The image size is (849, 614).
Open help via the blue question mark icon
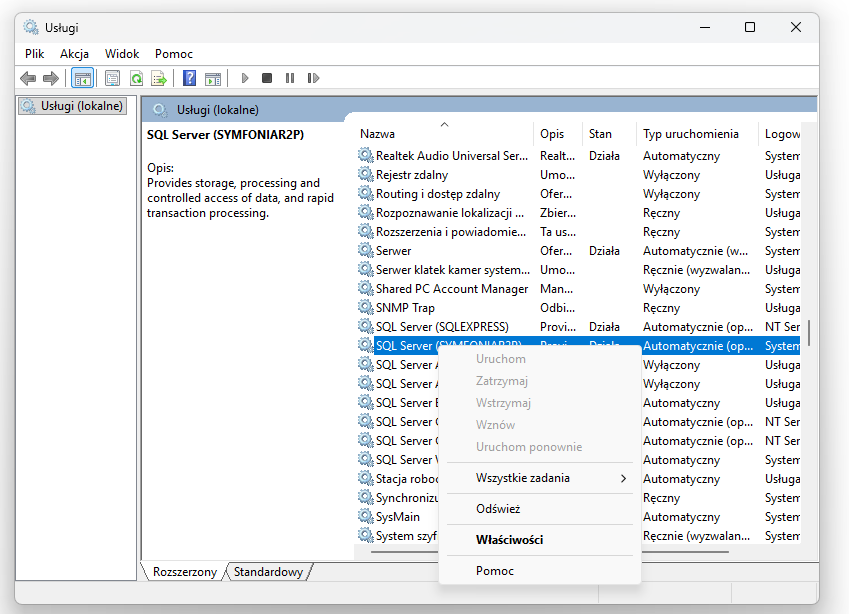189,79
